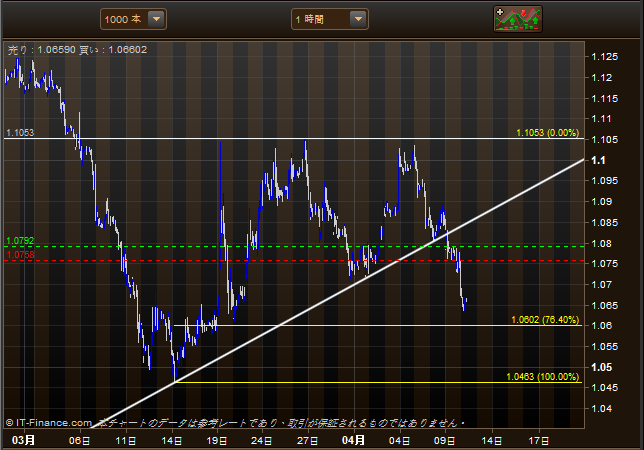The width and height of the screenshot is (644, 450).
Task: Click the 1.1053 (0.00%) Fibonacci label
Action: tap(547, 133)
